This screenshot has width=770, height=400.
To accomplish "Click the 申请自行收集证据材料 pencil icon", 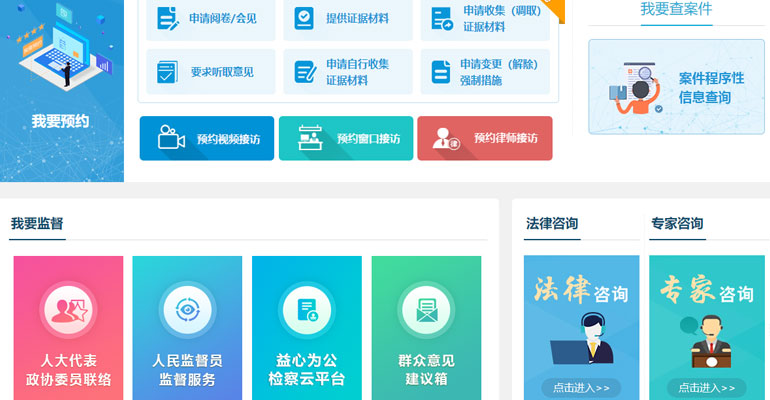I will [x=305, y=72].
